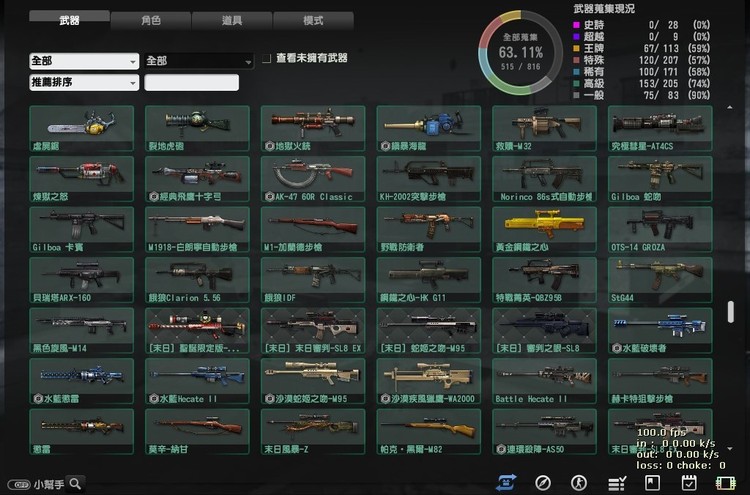Select the 餓狼IDF weapon card
Viewport: 750px width, 495px height.
coord(313,280)
